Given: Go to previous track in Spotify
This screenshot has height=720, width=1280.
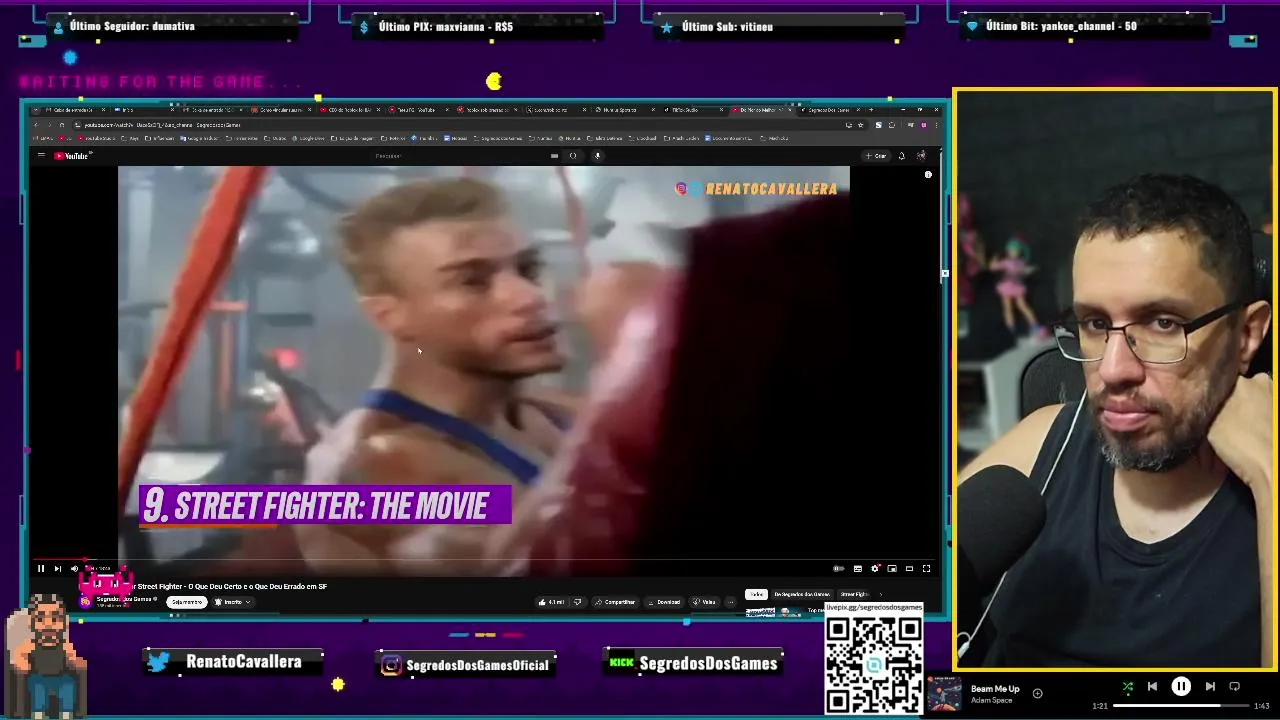Looking at the screenshot, I should [1152, 687].
